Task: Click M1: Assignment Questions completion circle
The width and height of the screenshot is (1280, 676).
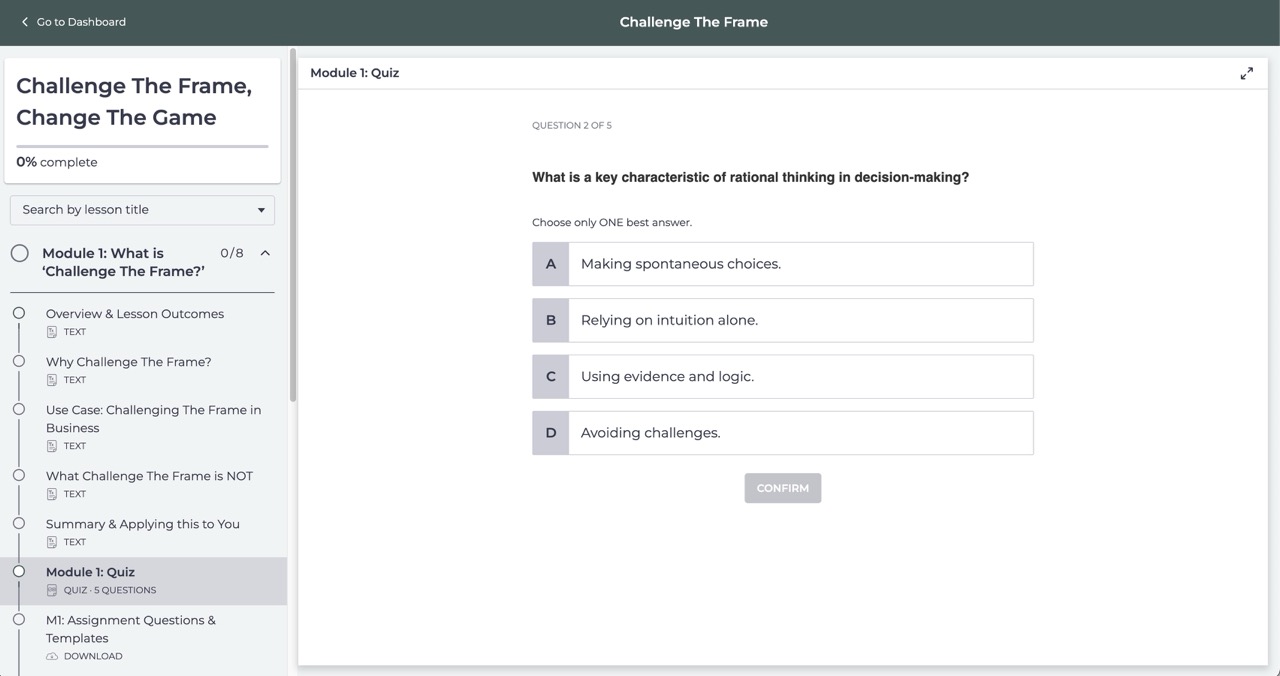Action: tap(19, 619)
